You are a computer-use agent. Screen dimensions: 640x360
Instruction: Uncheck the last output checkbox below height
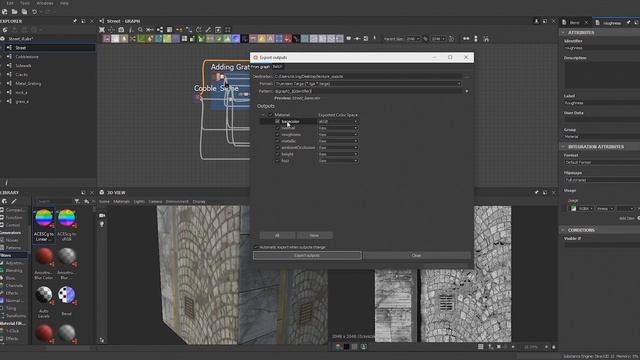(278, 160)
